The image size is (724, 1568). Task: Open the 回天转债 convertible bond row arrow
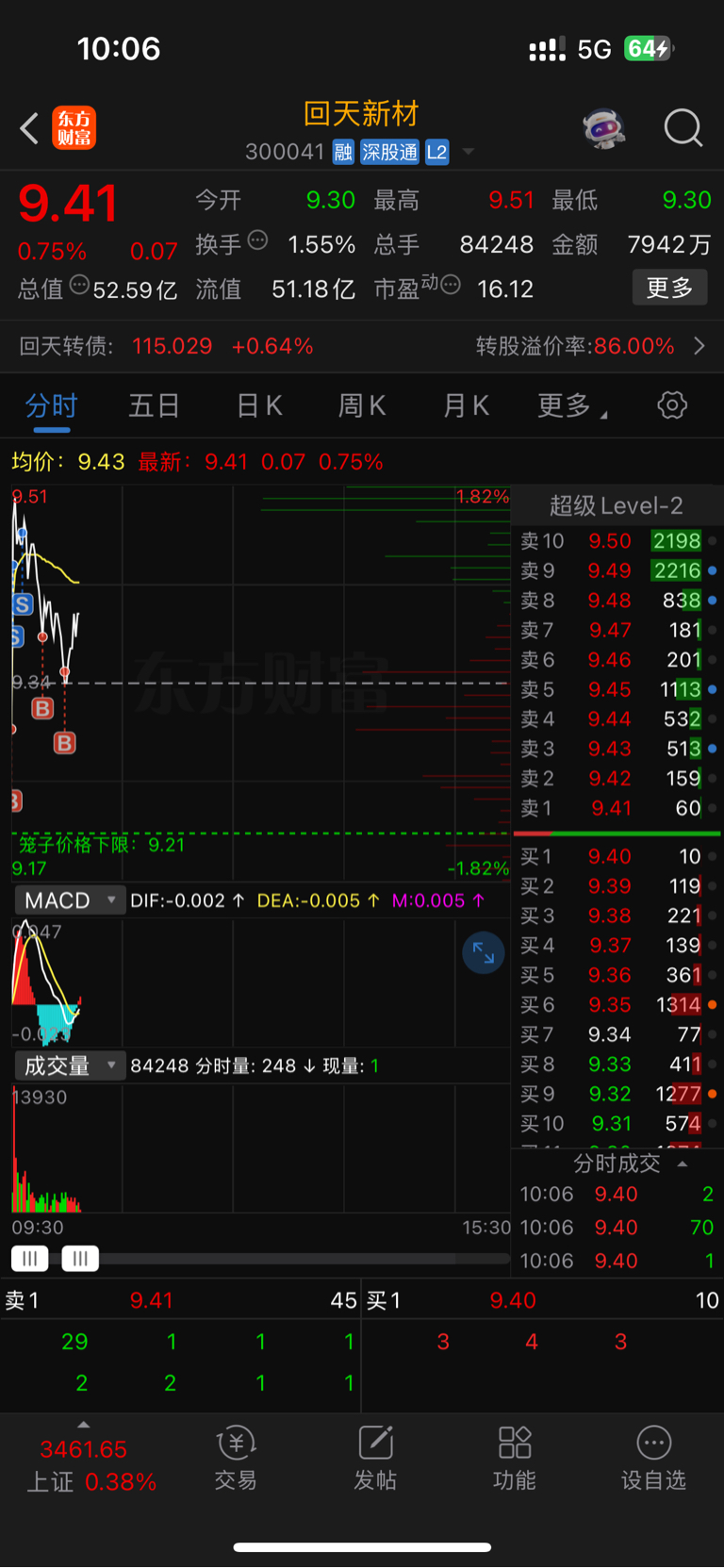pos(699,346)
